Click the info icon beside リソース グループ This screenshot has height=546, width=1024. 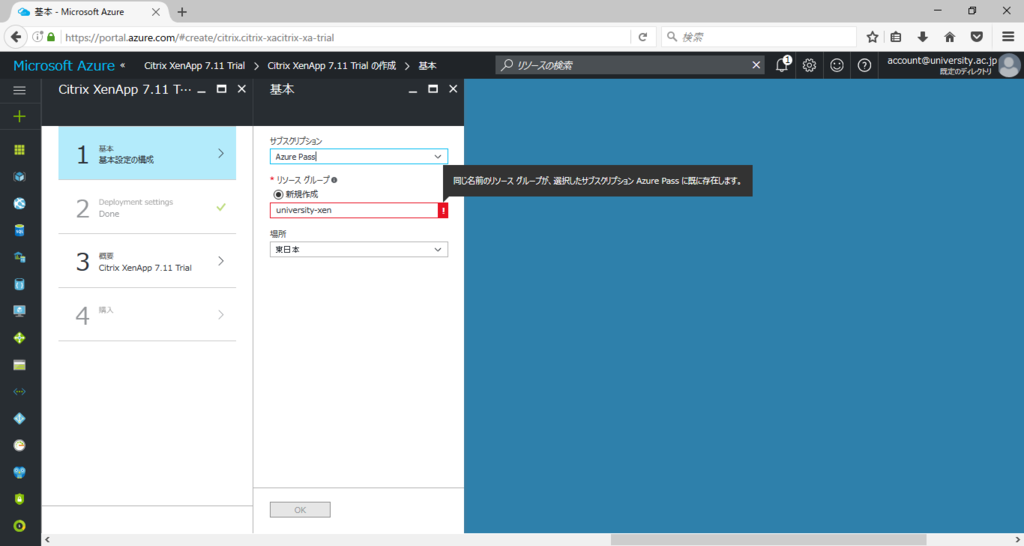(x=334, y=180)
